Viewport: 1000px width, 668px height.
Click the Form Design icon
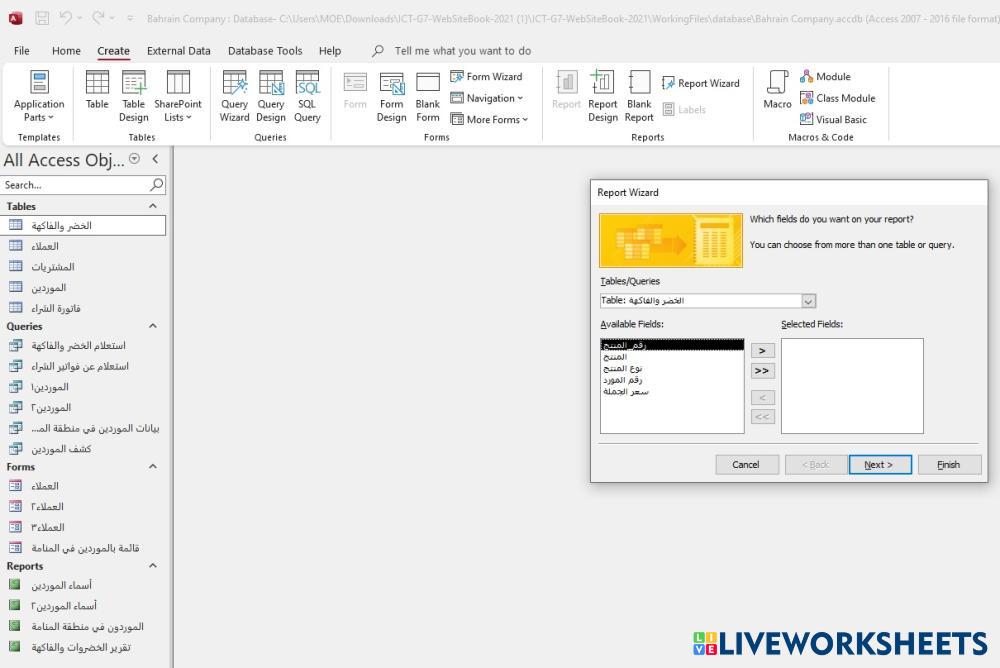391,96
